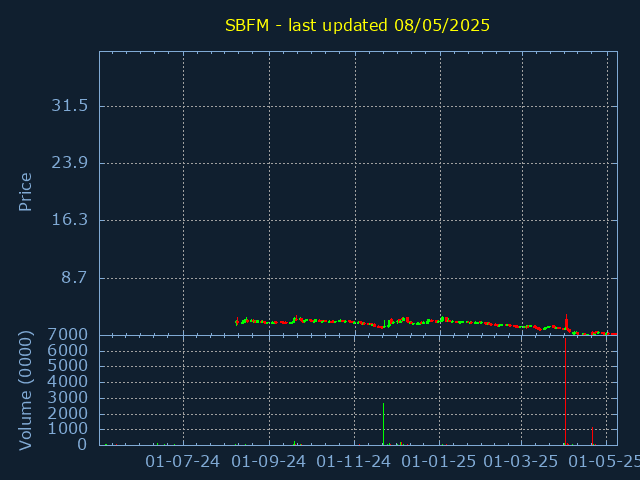The height and width of the screenshot is (480, 640).
Task: Select the 8.7 price axis label
Action: (x=74, y=278)
